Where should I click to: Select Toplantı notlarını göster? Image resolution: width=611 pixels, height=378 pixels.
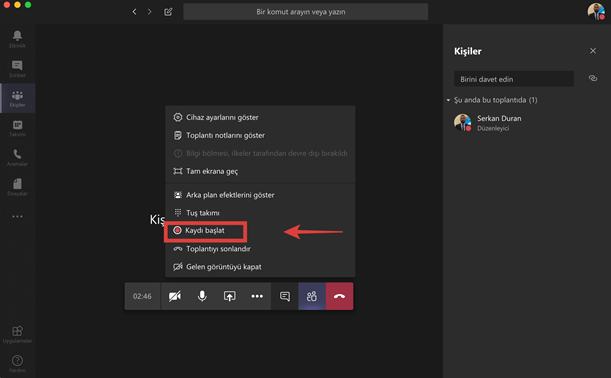(x=260, y=135)
